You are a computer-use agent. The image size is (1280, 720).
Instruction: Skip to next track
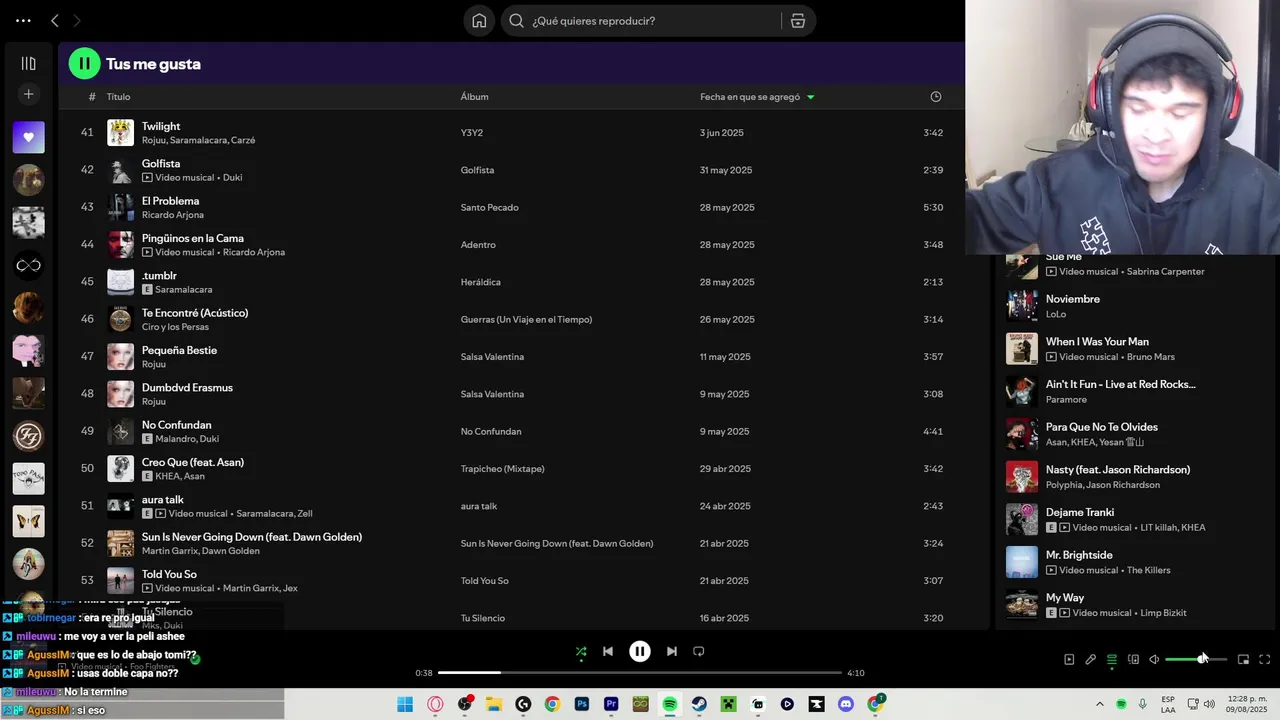point(672,651)
